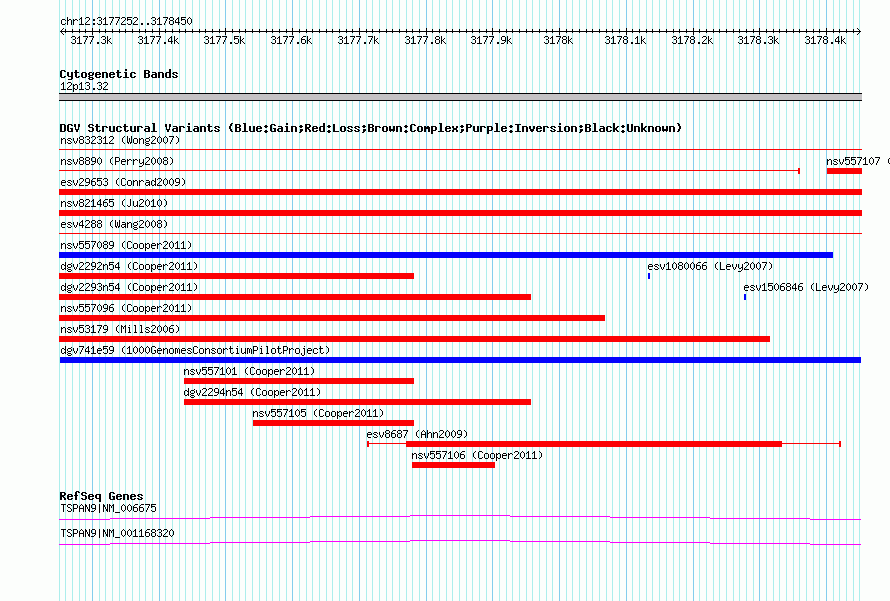The image size is (890, 601).
Task: Open TSPAN9|NM_006675 gene label
Action: (108, 508)
